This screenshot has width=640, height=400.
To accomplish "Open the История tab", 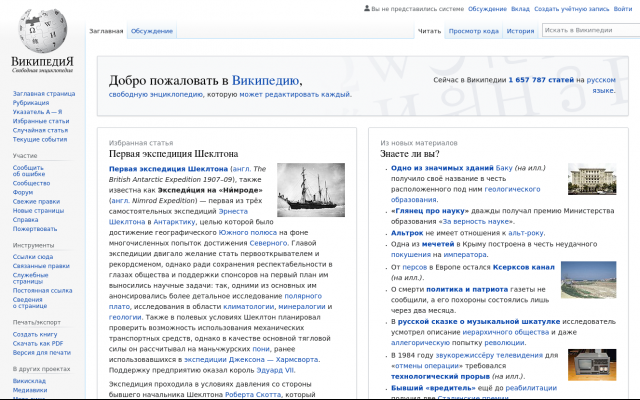I will pos(520,31).
